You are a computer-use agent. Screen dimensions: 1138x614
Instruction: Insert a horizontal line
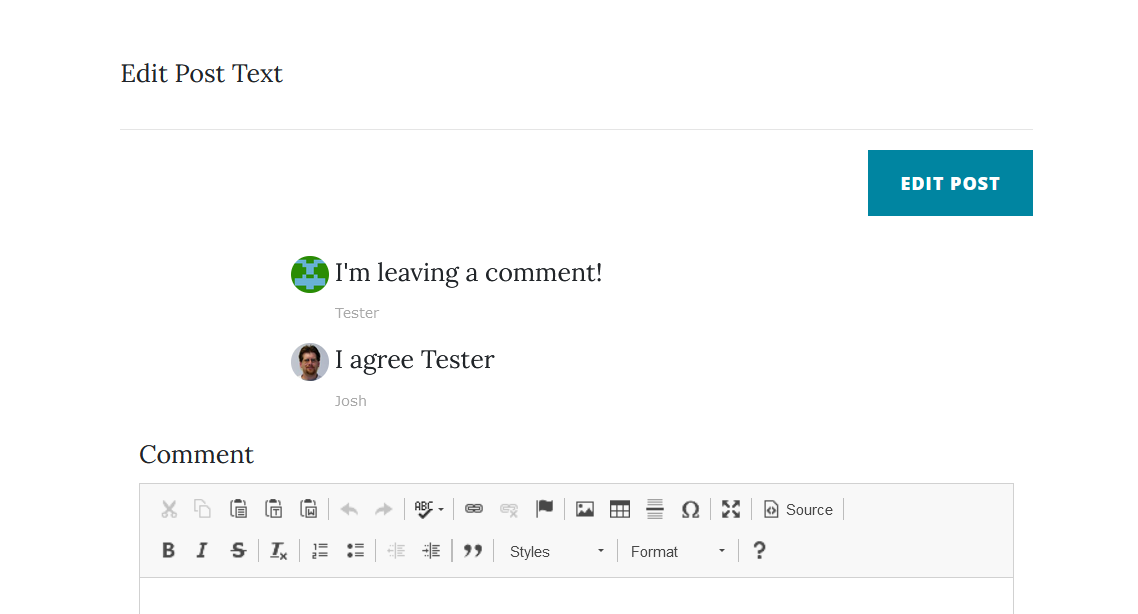pyautogui.click(x=655, y=509)
